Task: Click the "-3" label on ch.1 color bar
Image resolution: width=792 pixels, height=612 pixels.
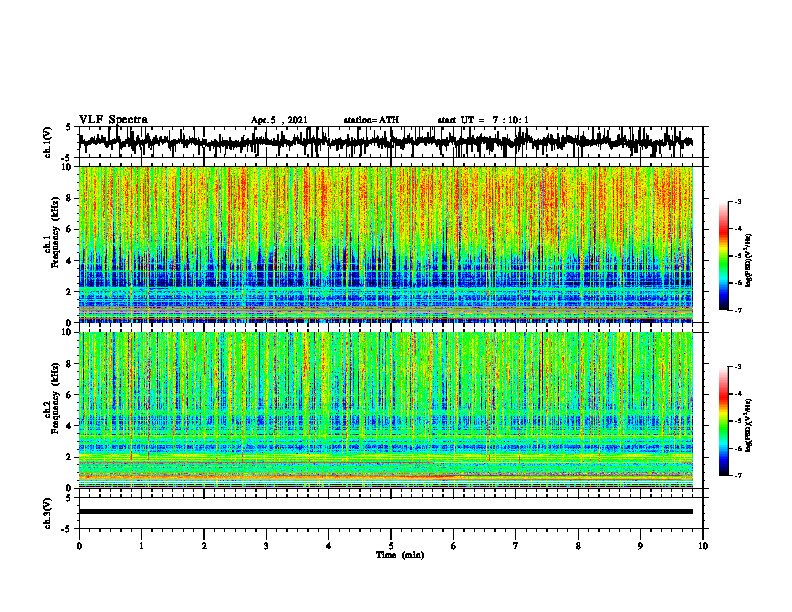Action: (737, 201)
